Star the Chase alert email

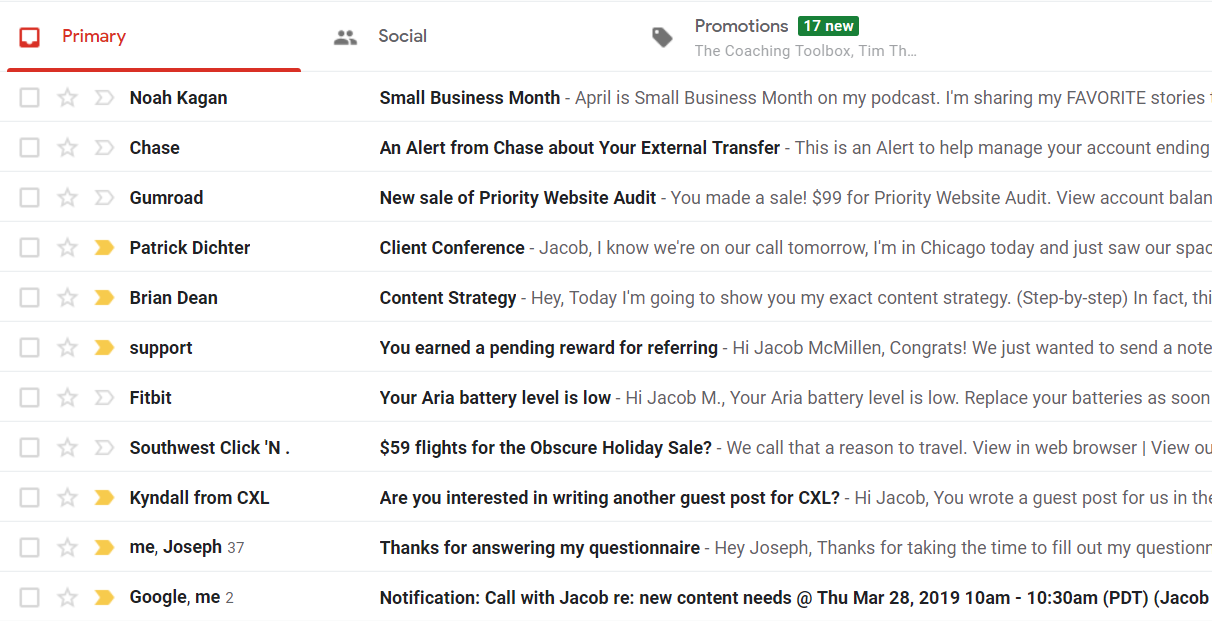pyautogui.click(x=67, y=148)
